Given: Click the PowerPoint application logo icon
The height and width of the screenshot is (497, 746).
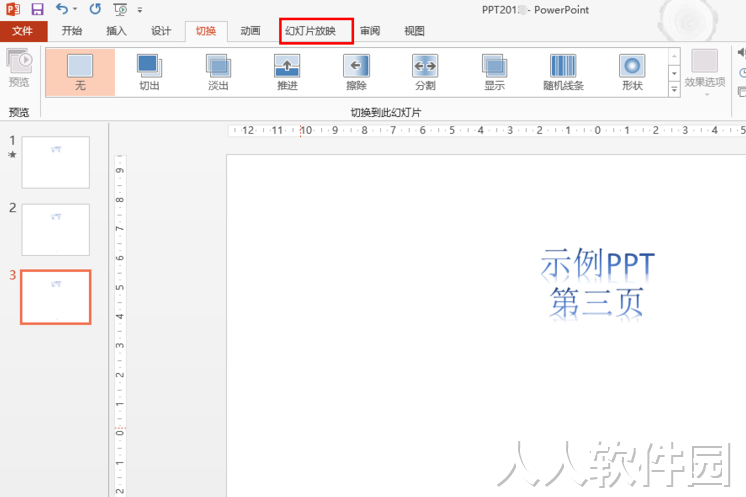Looking at the screenshot, I should [x=13, y=9].
